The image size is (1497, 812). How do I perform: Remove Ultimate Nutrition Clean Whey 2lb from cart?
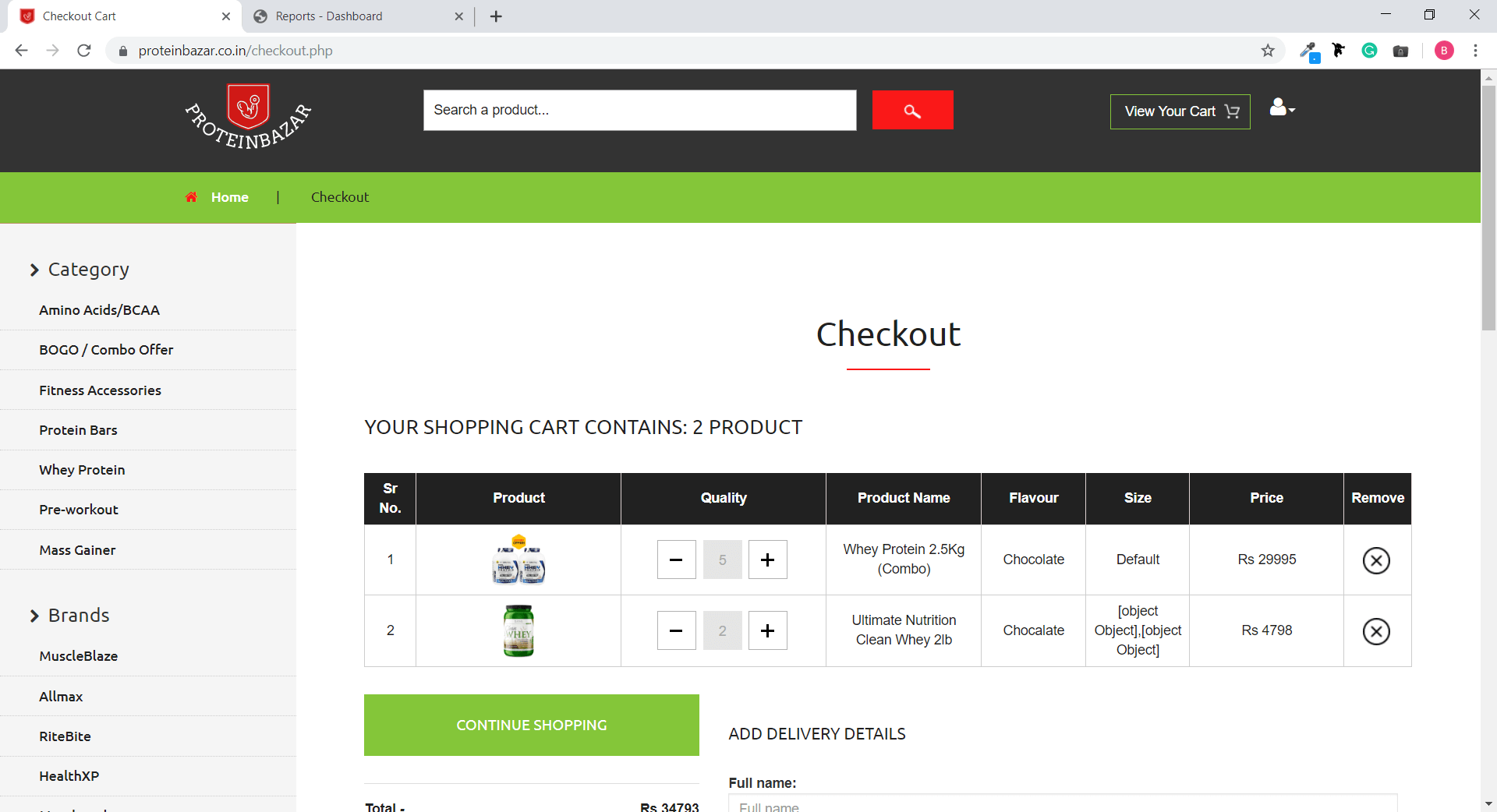point(1376,631)
